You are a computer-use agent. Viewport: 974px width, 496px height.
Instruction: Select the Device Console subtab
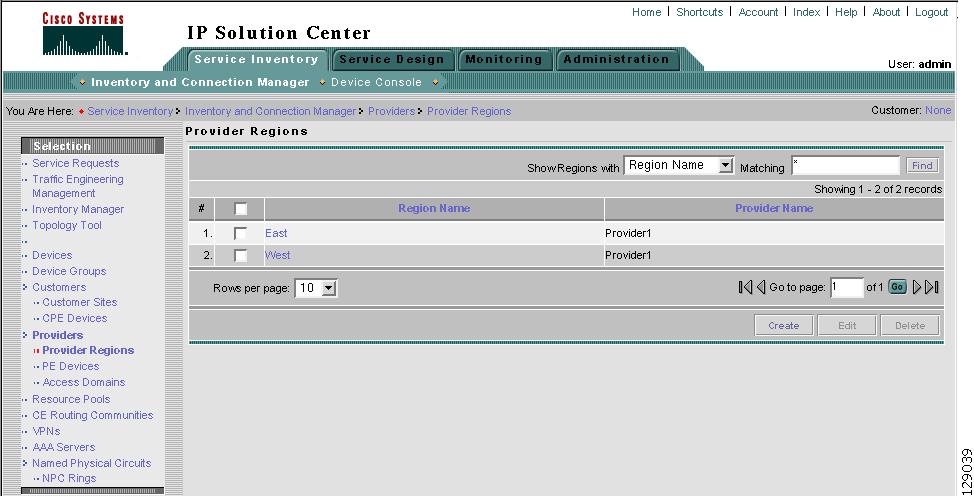tap(376, 82)
